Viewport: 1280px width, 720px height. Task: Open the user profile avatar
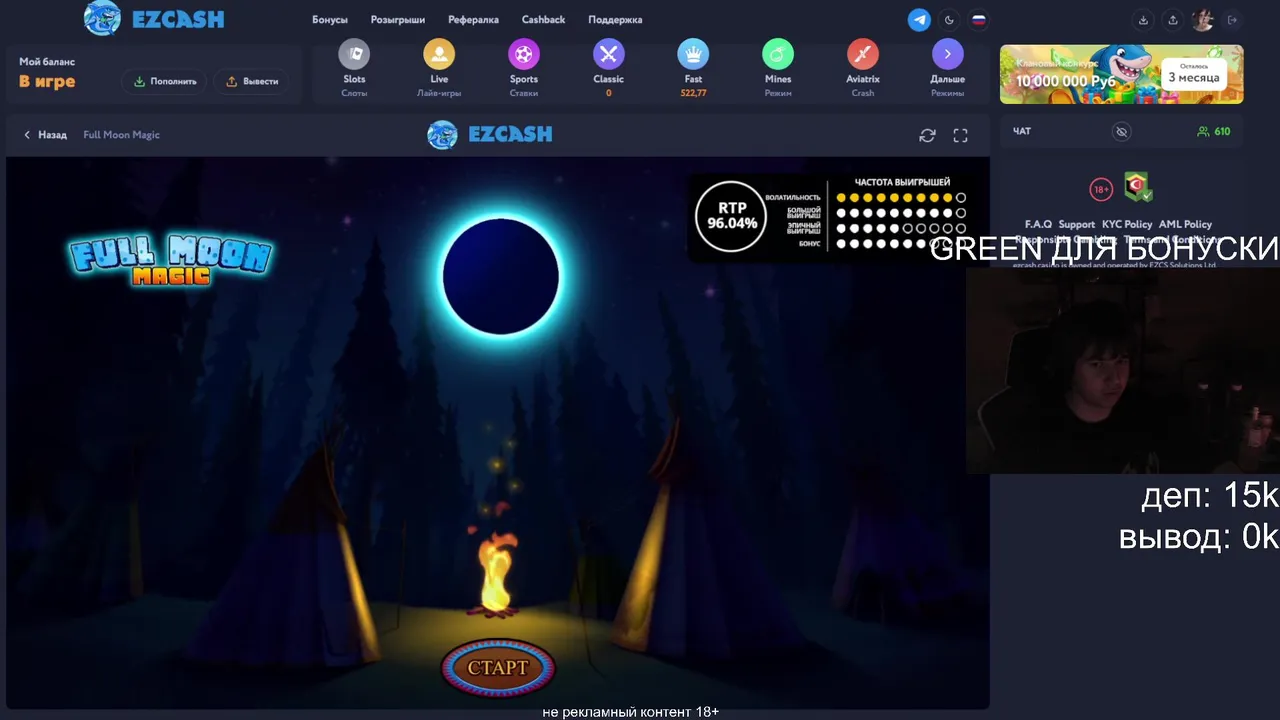click(1202, 20)
